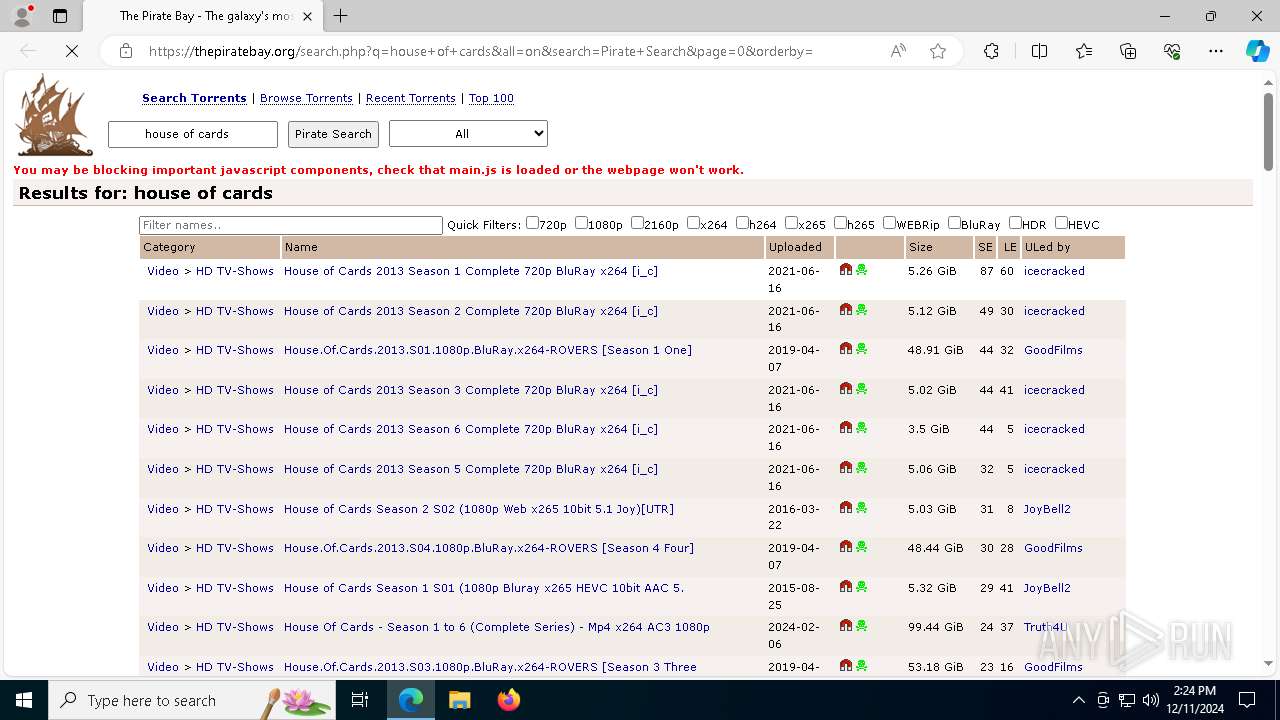This screenshot has height=720, width=1280.
Task: Click the Pirate Bay ship logo
Action: click(54, 116)
